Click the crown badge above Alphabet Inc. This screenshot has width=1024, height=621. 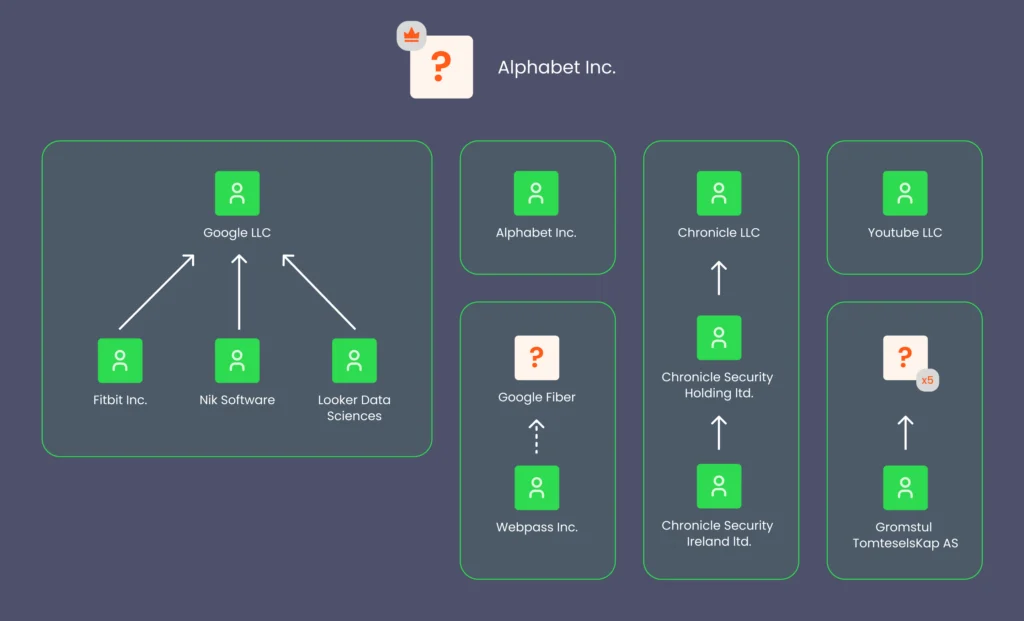tap(410, 35)
